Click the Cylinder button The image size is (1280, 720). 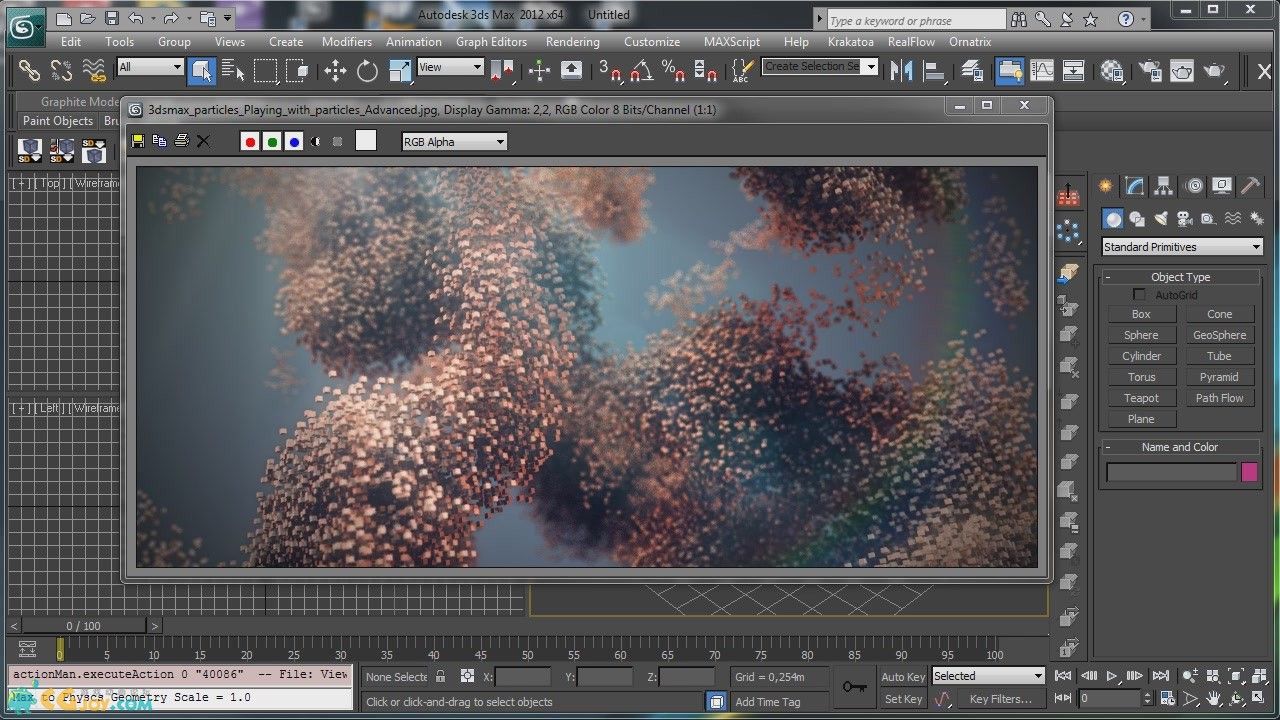[1141, 356]
